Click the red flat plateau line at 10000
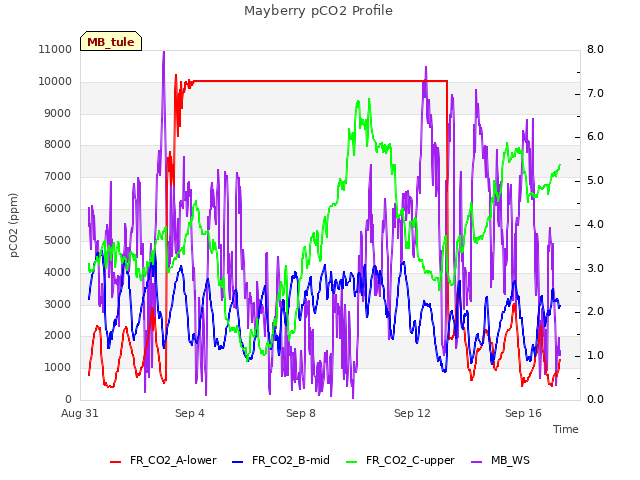 (320, 81)
